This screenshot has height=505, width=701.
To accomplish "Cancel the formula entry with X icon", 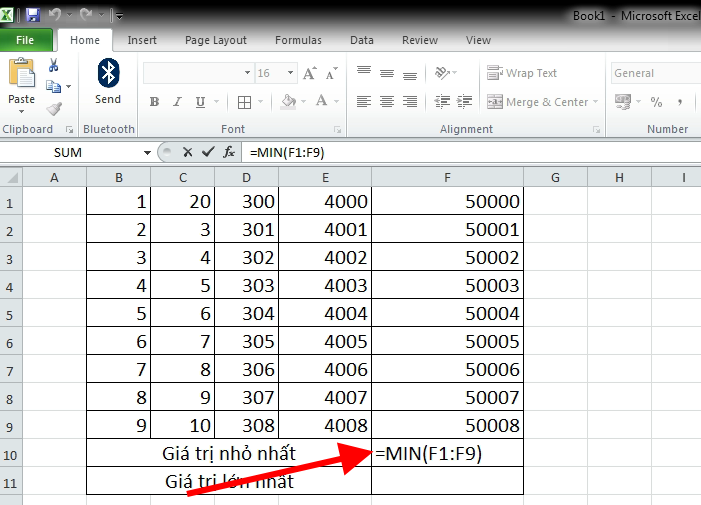I will (x=188, y=152).
